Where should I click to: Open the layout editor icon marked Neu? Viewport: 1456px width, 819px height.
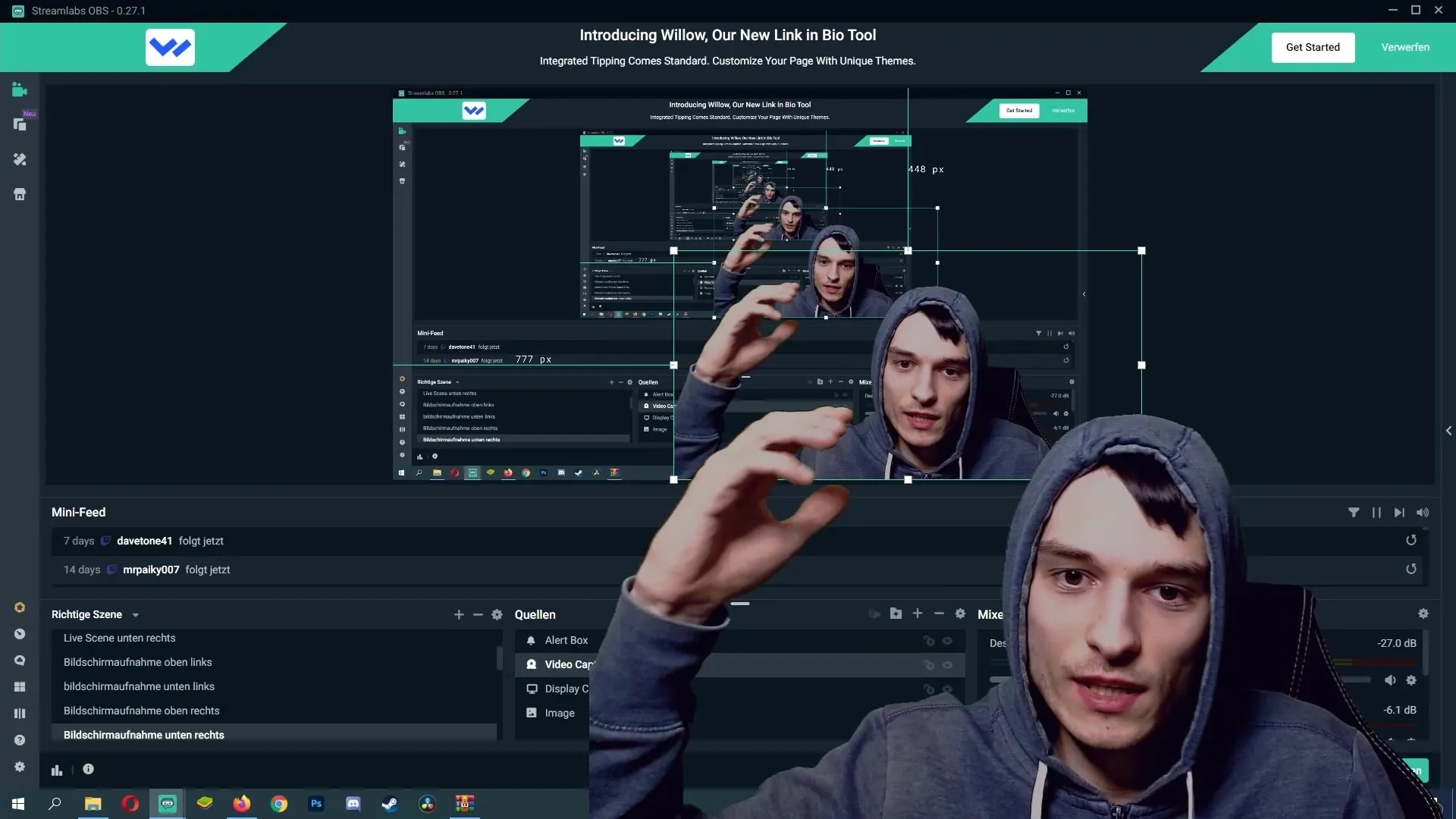[20, 124]
